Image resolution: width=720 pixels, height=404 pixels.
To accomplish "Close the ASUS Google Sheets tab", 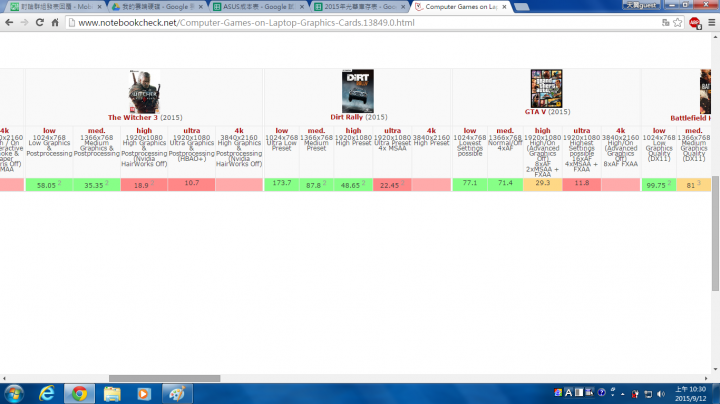I will 302,7.
